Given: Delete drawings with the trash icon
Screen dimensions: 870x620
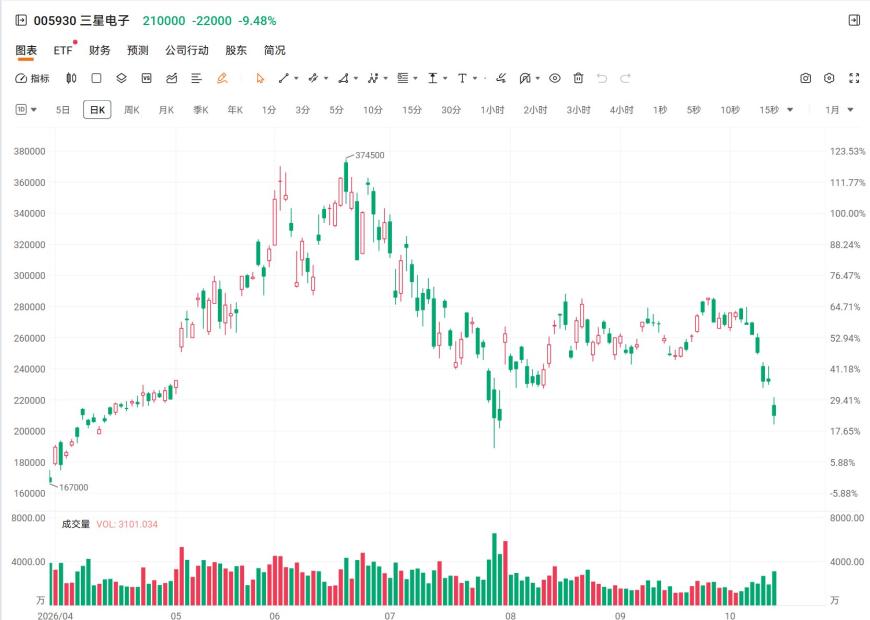Looking at the screenshot, I should click(x=578, y=78).
